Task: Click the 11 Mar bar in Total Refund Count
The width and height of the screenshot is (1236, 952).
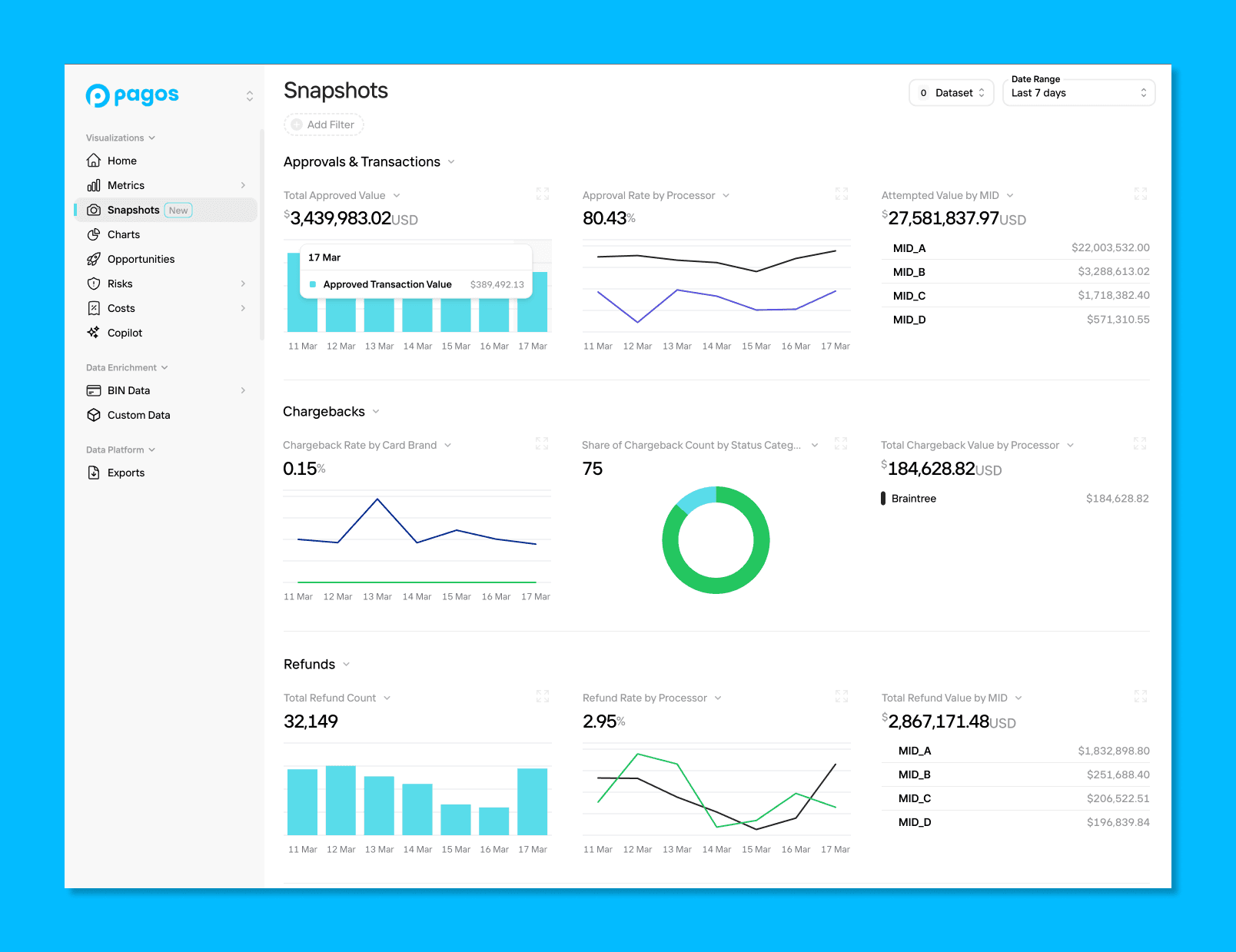Action: [x=302, y=802]
